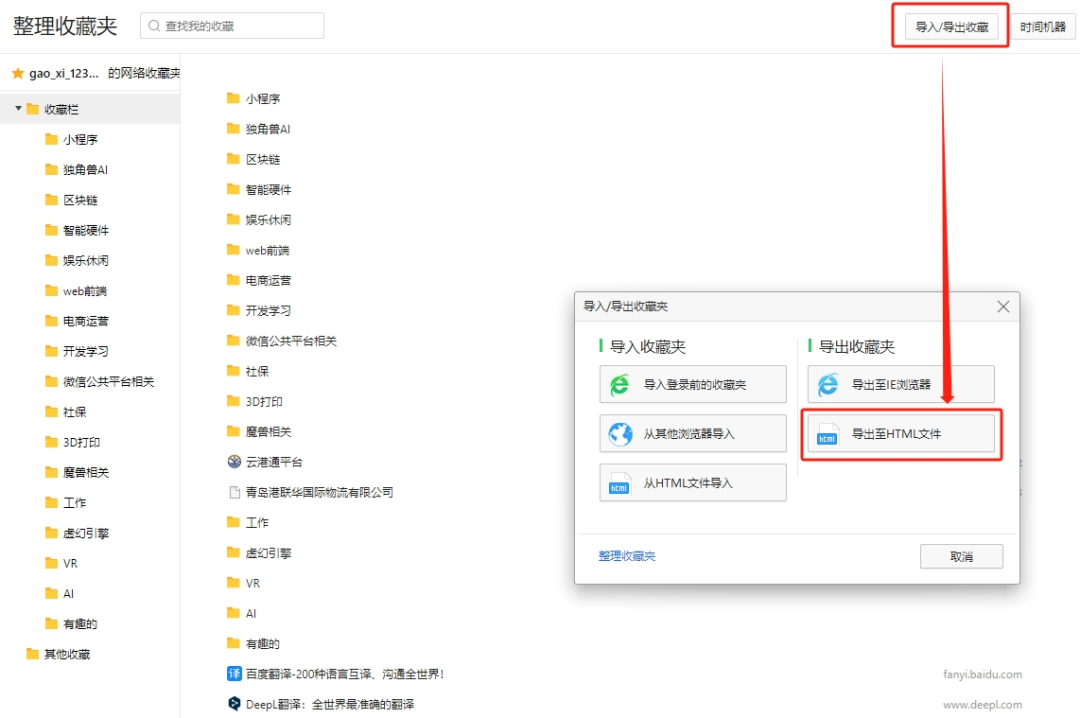
Task: Click folder icon of 开发学习 in main list
Action: (x=233, y=311)
